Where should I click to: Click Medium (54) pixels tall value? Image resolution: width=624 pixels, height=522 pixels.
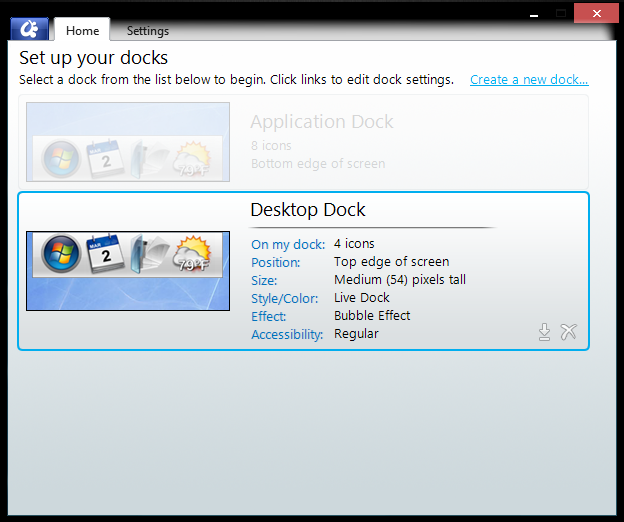[400, 280]
